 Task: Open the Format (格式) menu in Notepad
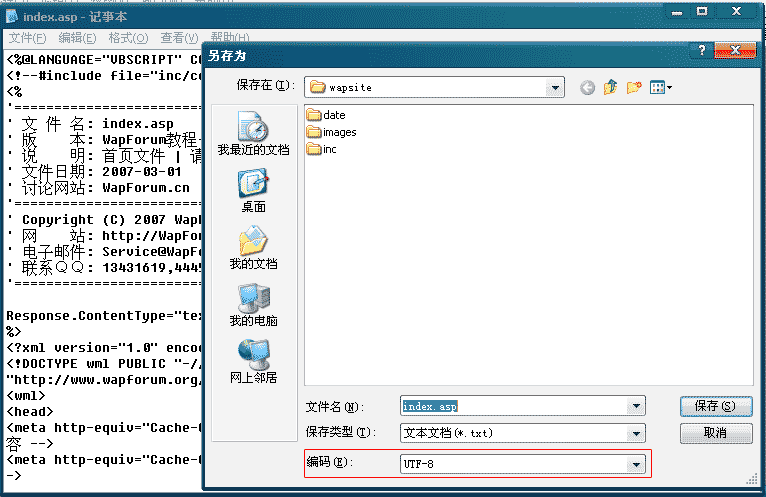(127, 38)
